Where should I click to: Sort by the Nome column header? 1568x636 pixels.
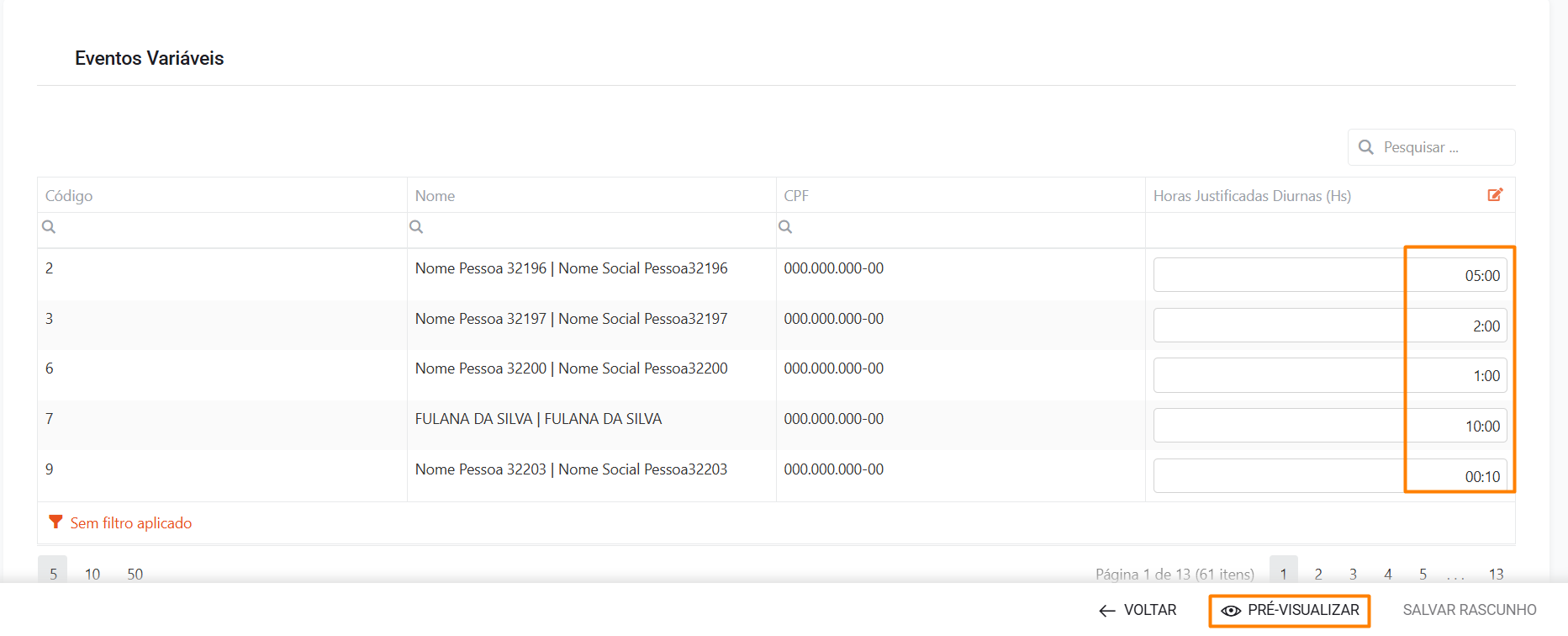click(435, 196)
